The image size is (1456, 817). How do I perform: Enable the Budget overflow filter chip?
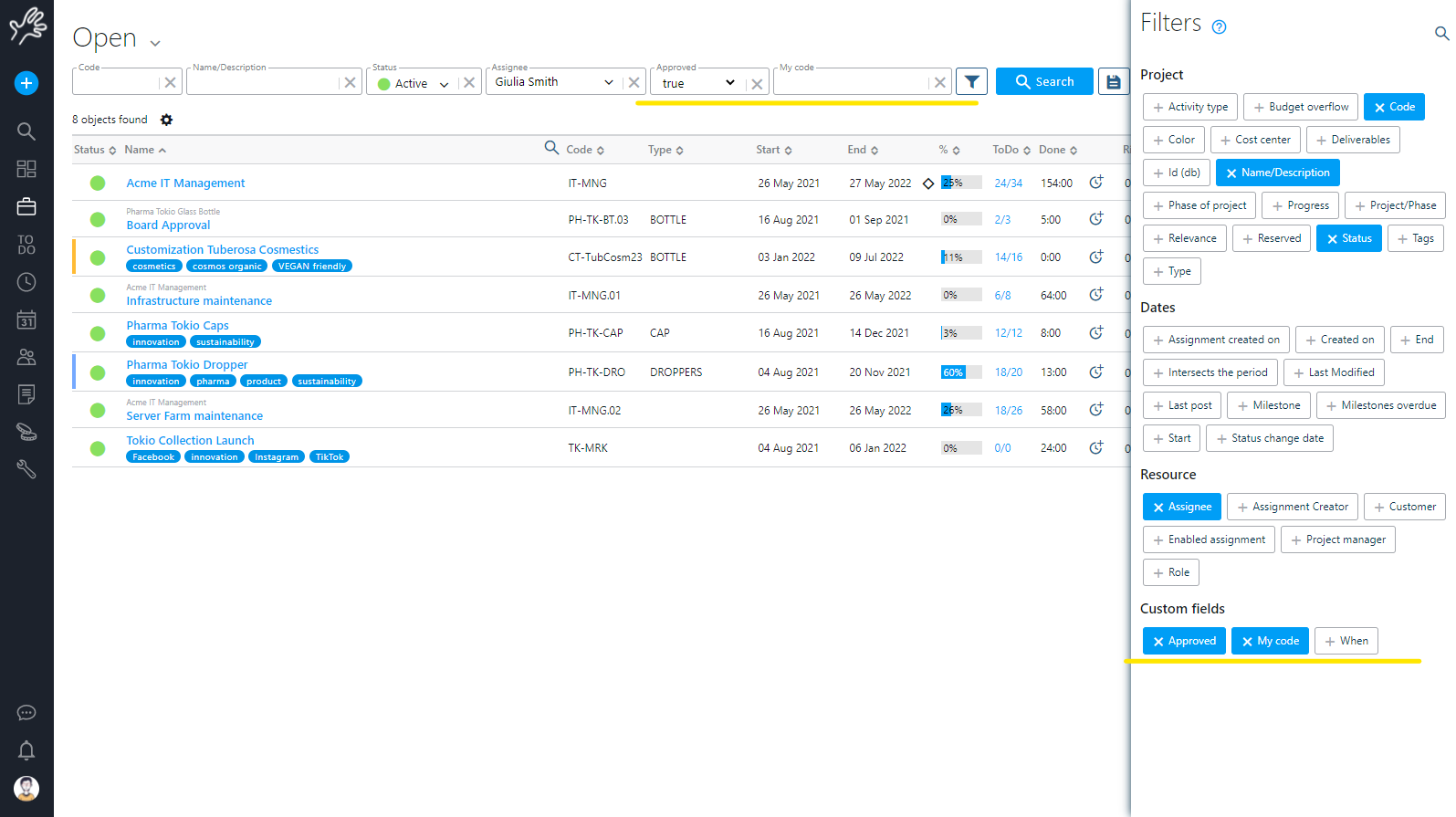click(1300, 107)
